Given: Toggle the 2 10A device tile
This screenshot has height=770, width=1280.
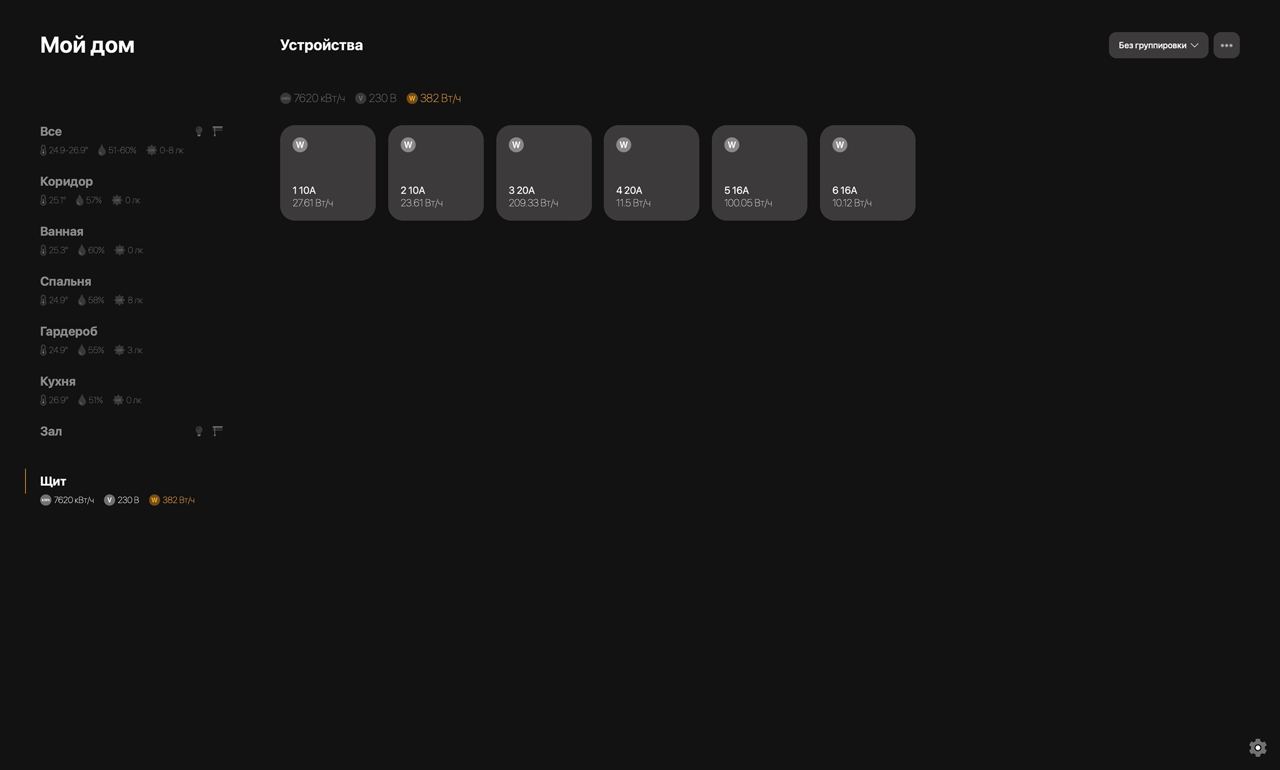Looking at the screenshot, I should click(436, 173).
